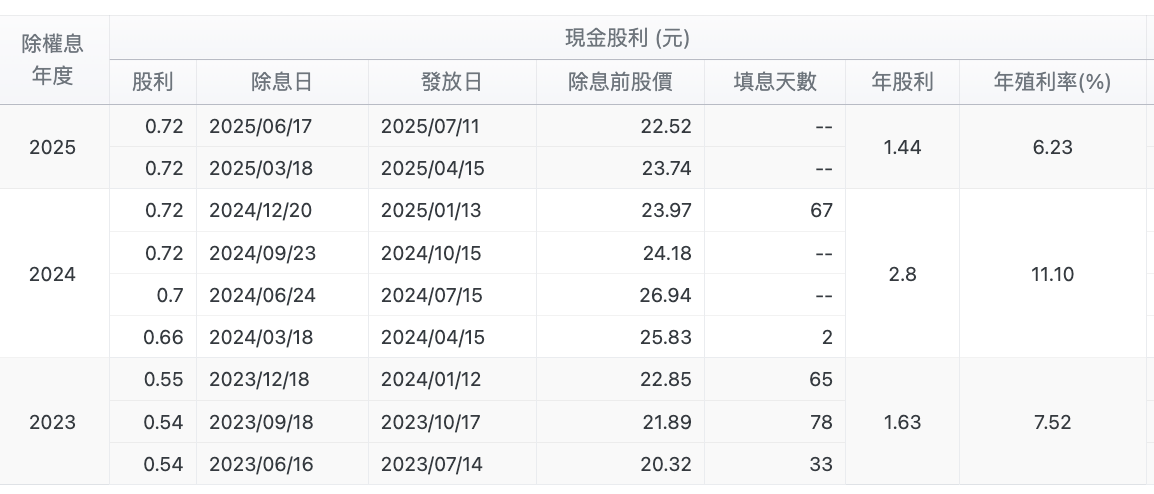The height and width of the screenshot is (494, 1154).
Task: Select the 股利 column header
Action: point(153,82)
